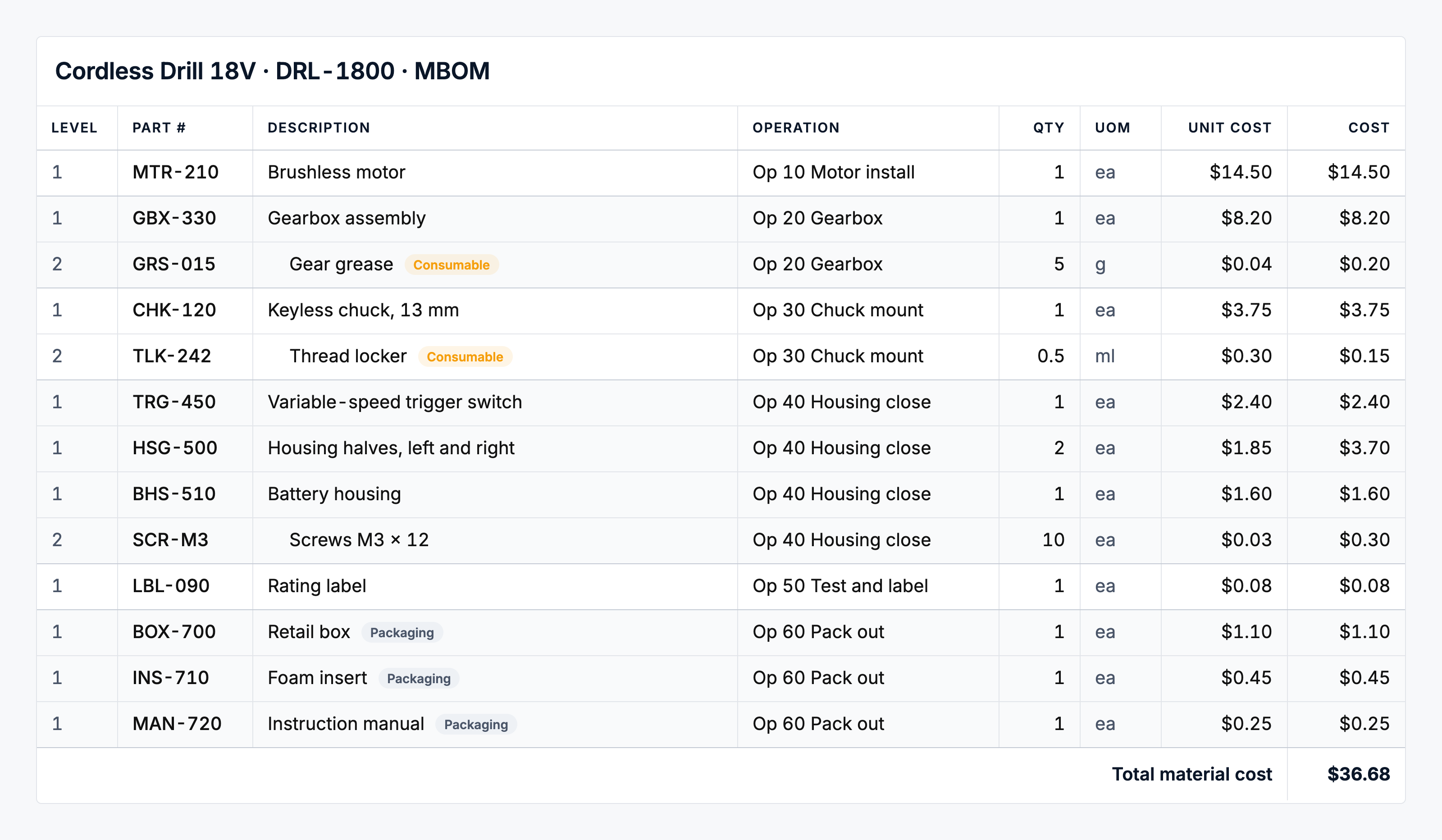Click the Consumable badge beside Gear grease
Screen dimensions: 1442x840
pos(452,265)
